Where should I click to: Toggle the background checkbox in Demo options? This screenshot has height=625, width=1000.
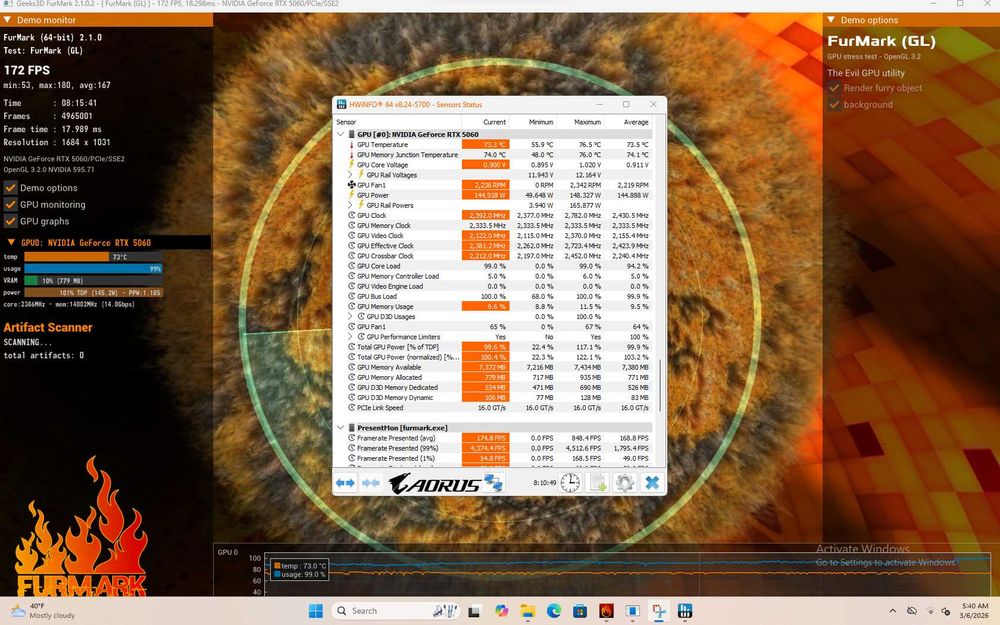834,105
